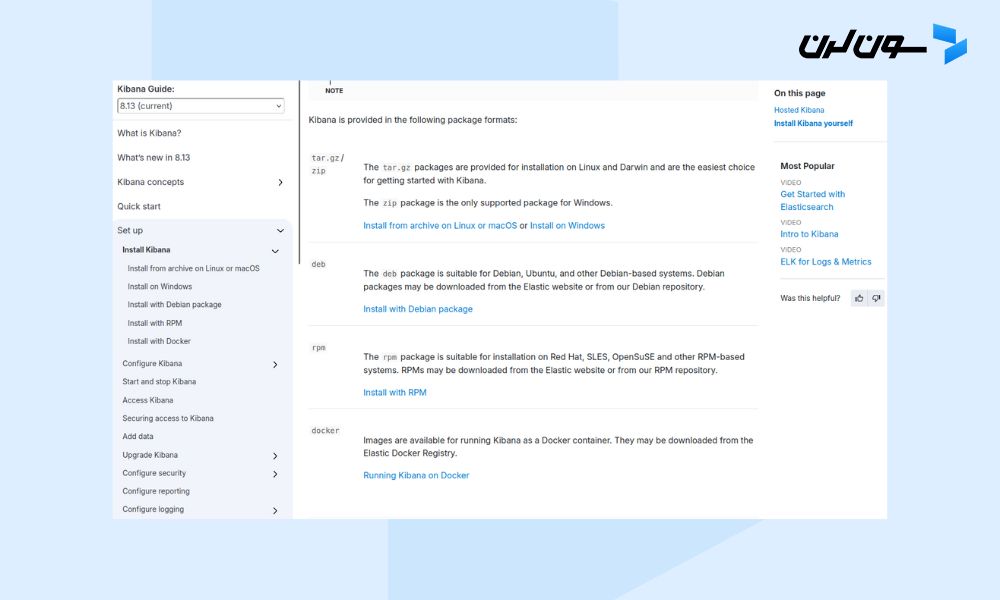Follow the Install with Debian package content link
1000x600 pixels.
pos(418,309)
